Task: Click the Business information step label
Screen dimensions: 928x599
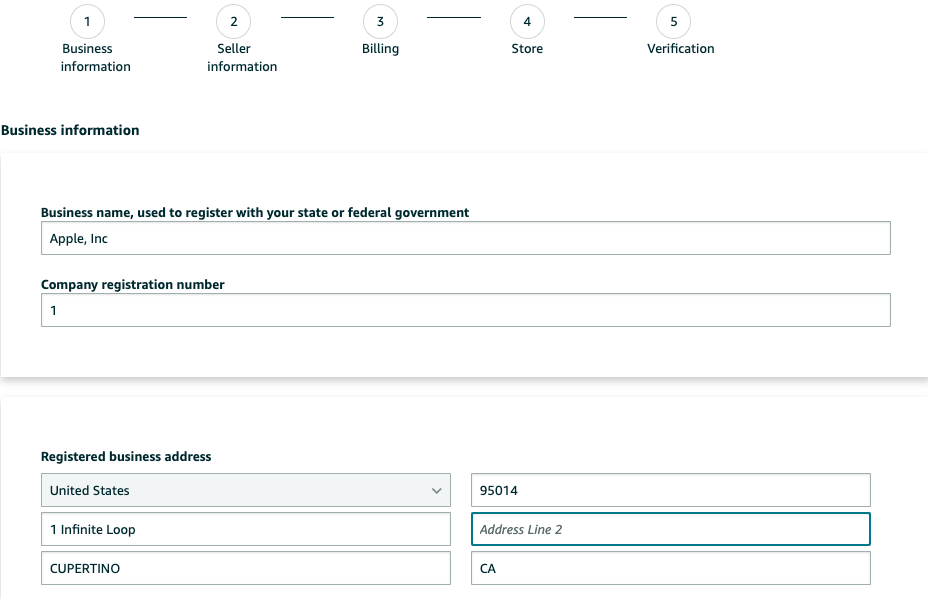Action: coord(95,57)
